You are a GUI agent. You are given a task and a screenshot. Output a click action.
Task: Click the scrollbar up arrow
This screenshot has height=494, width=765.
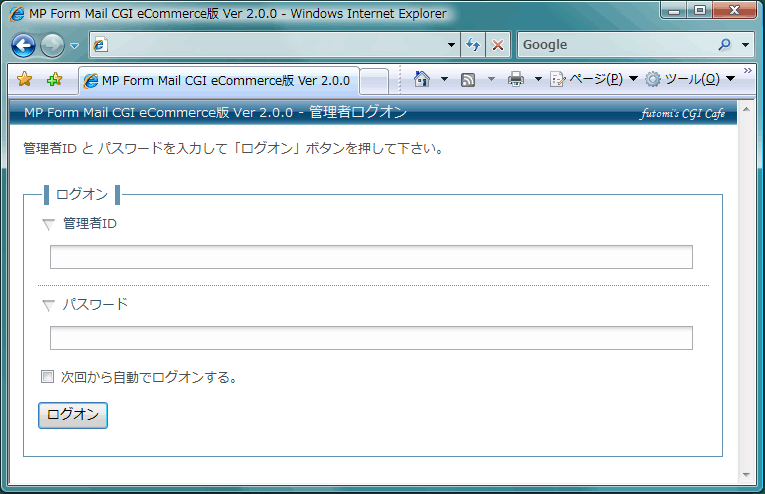746,110
